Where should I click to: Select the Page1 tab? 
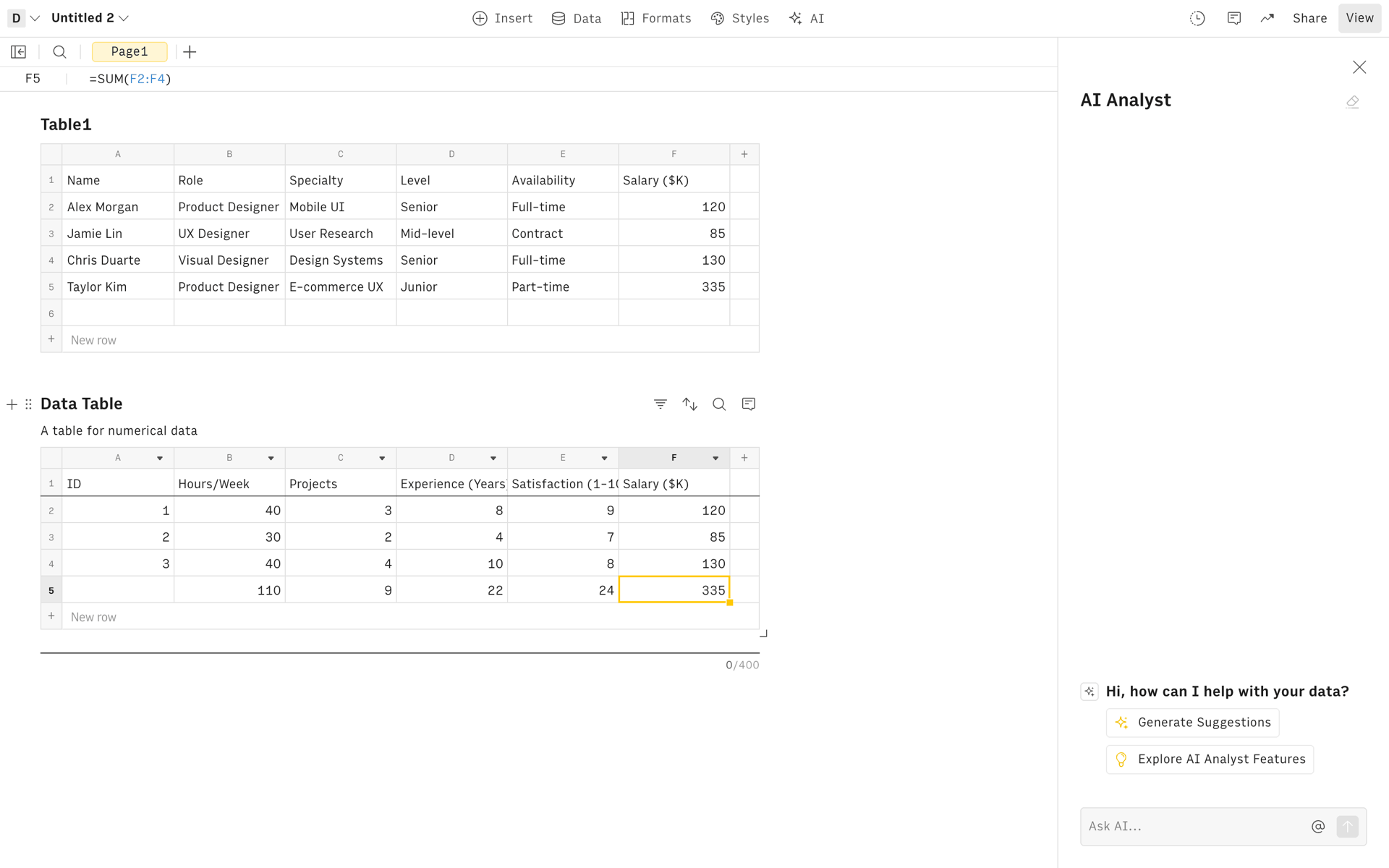tap(129, 52)
